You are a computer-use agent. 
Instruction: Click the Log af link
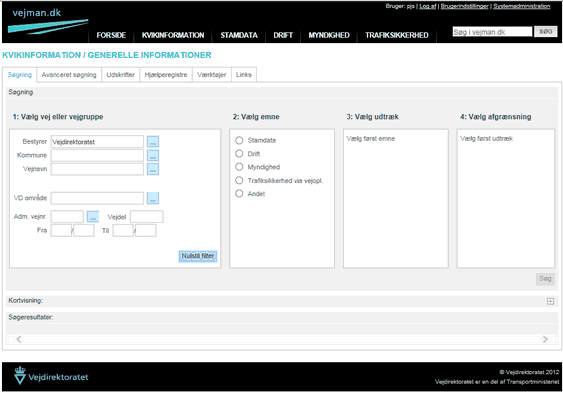point(428,6)
